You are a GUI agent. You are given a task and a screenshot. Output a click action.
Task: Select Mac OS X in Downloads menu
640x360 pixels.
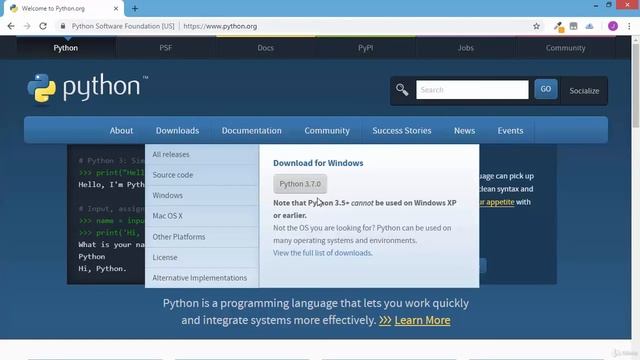(202, 216)
